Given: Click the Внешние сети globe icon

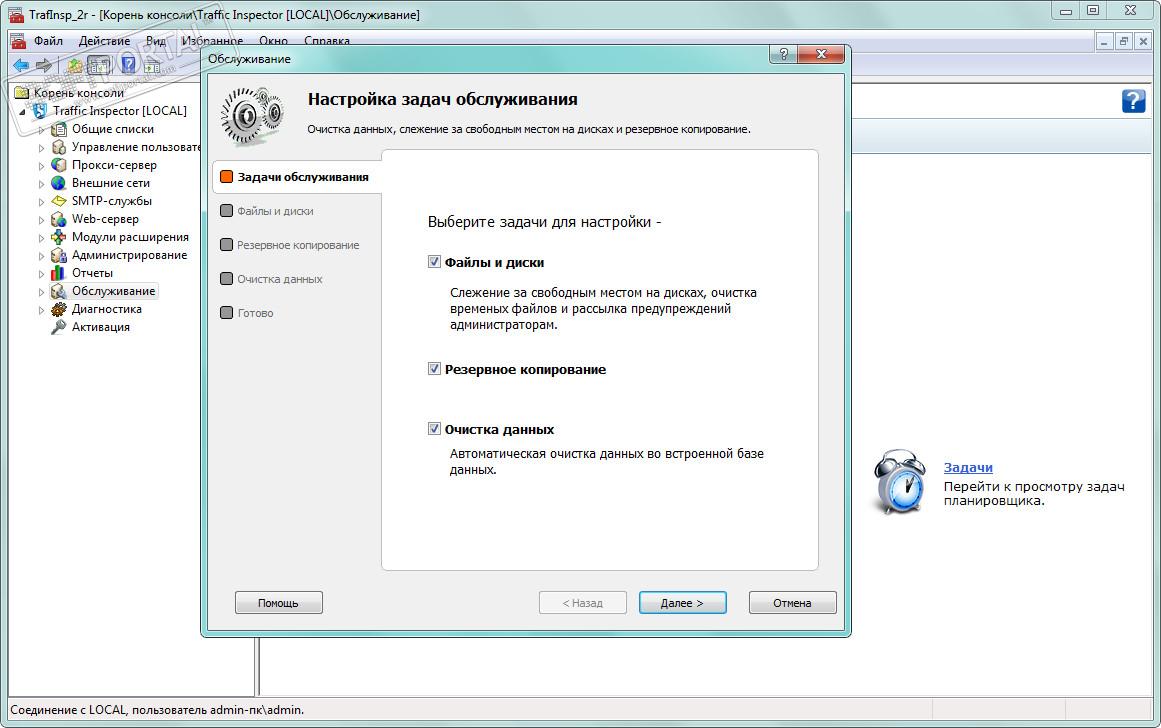Looking at the screenshot, I should tap(58, 183).
